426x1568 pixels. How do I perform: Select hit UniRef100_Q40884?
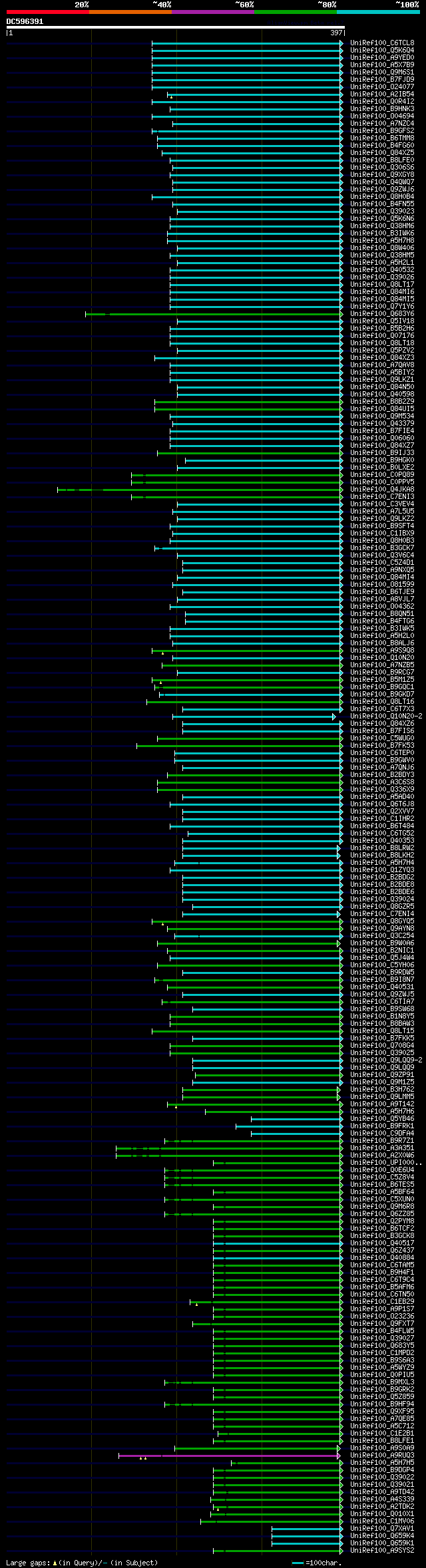[x=382, y=1258]
